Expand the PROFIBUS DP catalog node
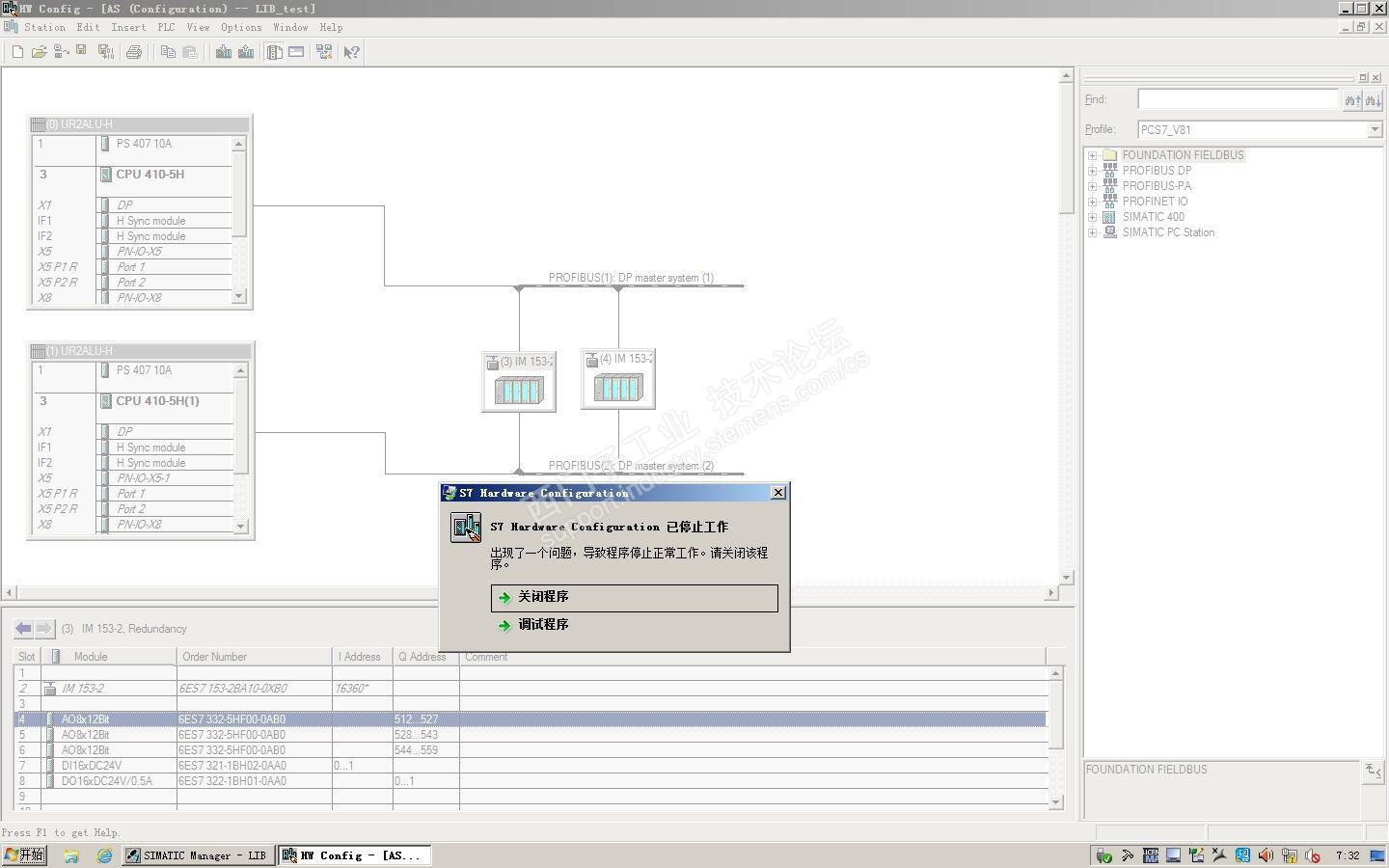 click(x=1092, y=171)
